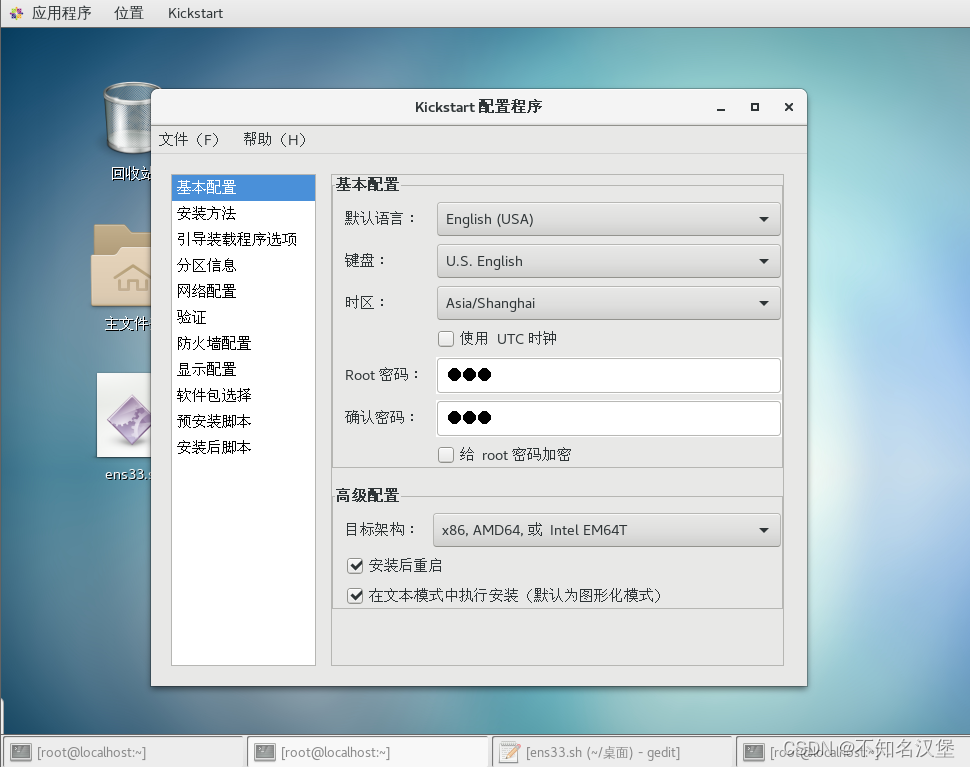Screen dimensions: 970x767
Task: Toggle the 使用 UTC 时钟 checkbox
Action: [x=445, y=339]
